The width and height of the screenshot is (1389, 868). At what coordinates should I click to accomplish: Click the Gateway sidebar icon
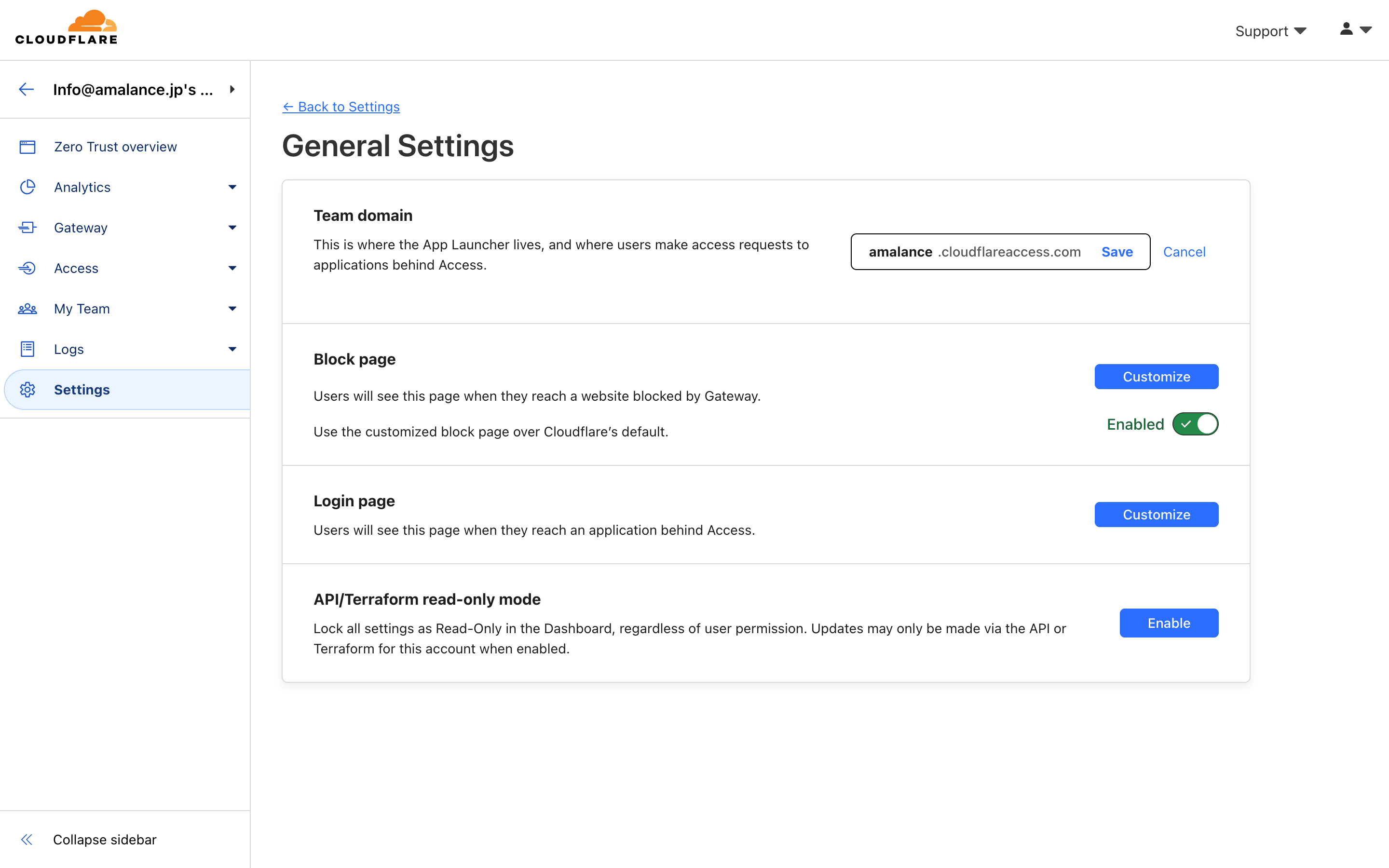[27, 227]
